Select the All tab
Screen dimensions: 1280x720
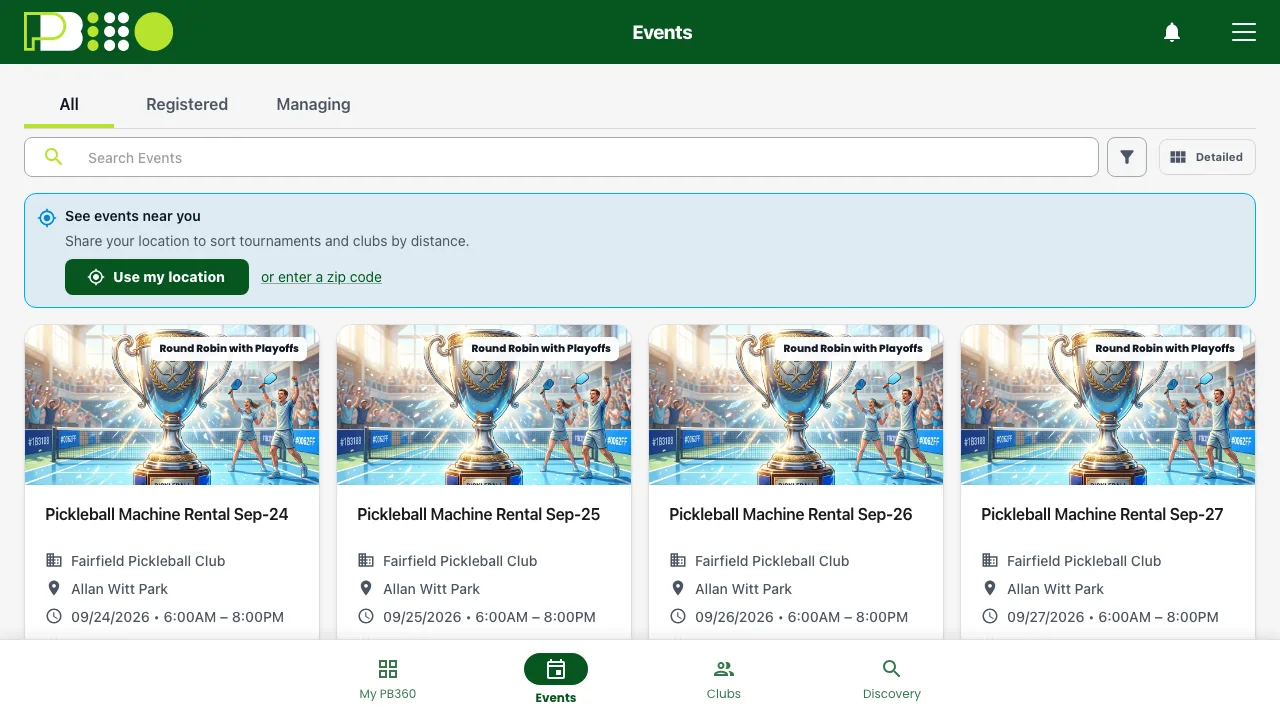[x=69, y=104]
